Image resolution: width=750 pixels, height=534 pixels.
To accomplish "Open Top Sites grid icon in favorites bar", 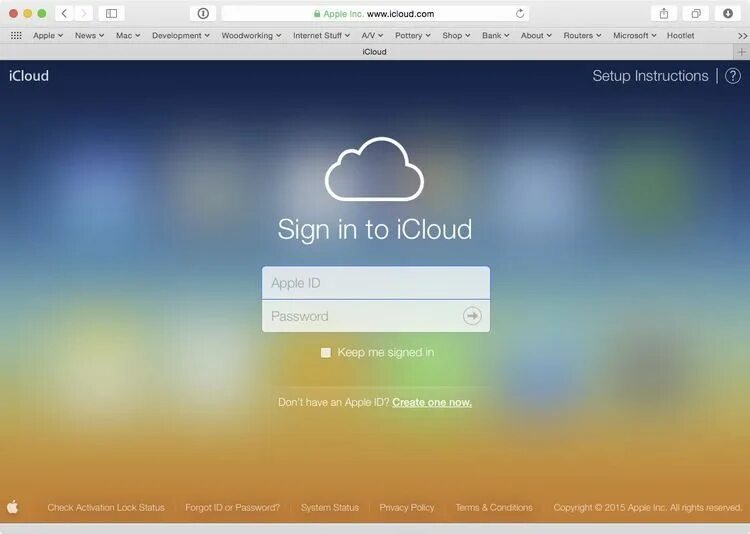I will point(16,35).
